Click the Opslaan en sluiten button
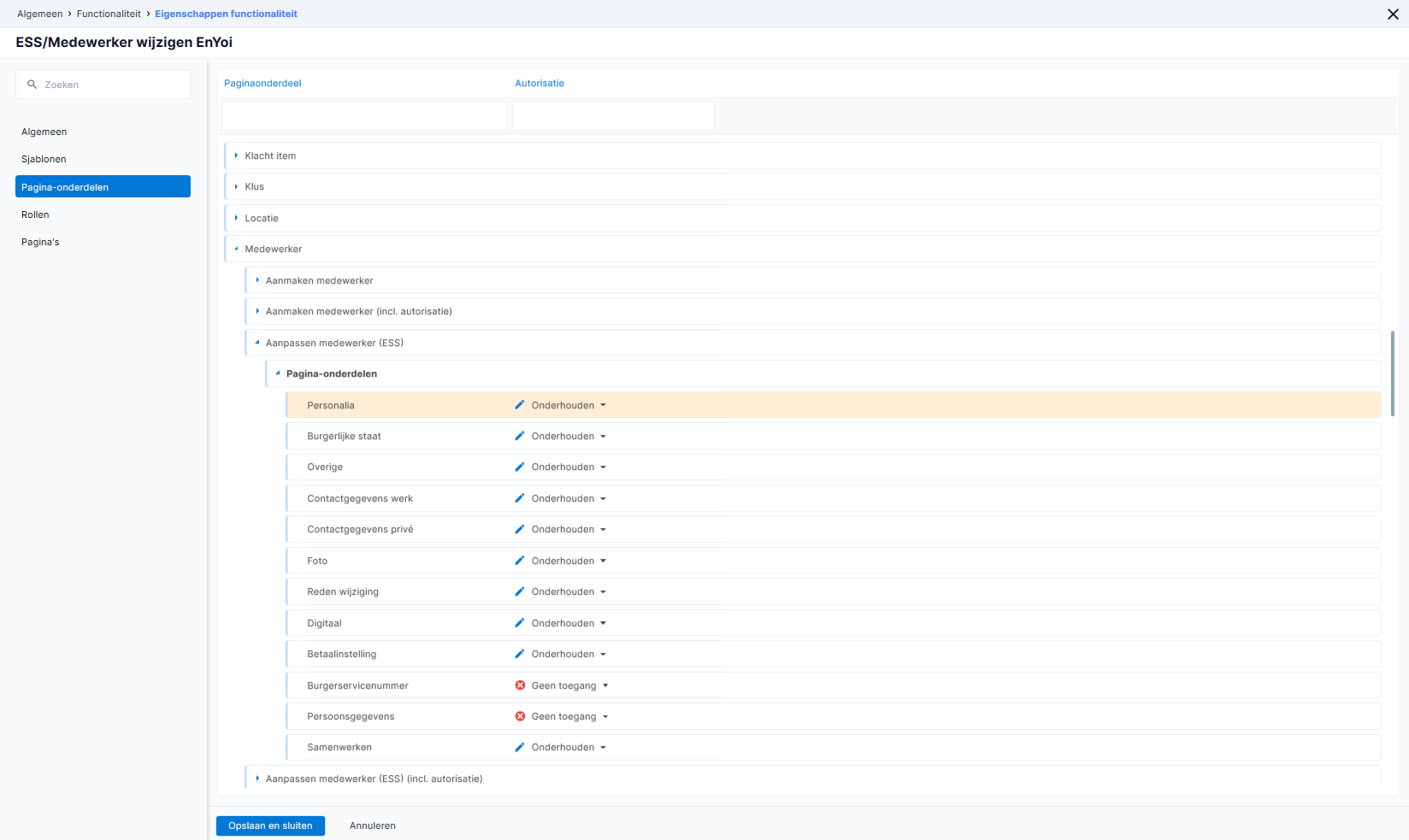Image resolution: width=1409 pixels, height=840 pixels. click(270, 825)
